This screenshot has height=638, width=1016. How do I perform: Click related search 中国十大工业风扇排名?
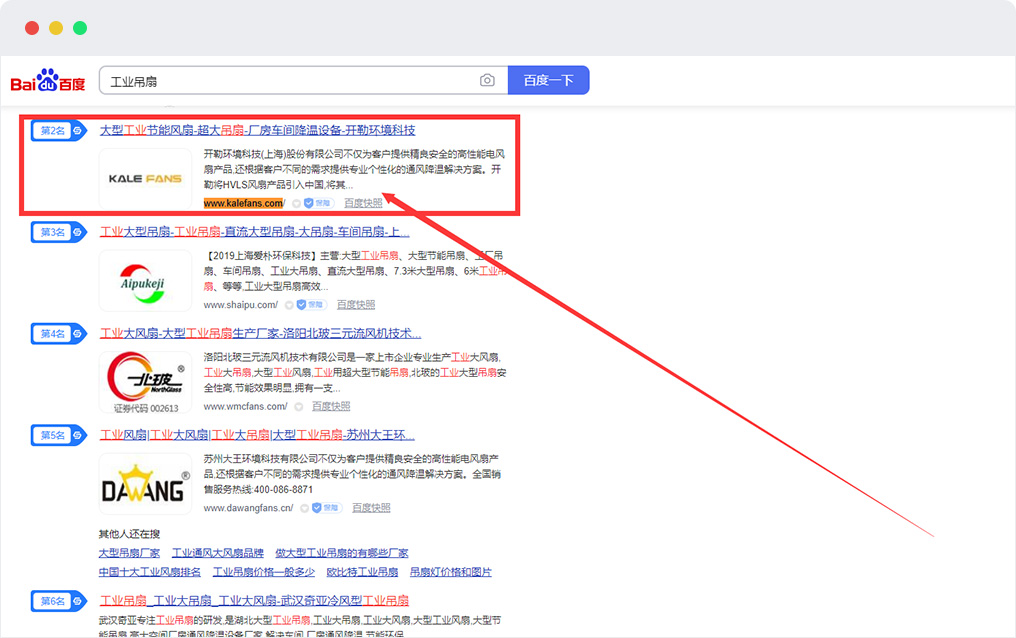[150, 572]
